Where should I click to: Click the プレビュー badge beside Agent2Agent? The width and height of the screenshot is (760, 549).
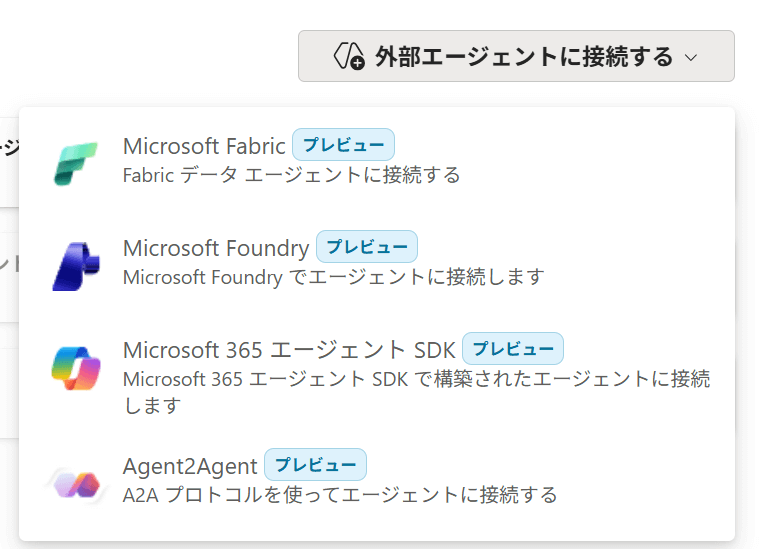(316, 465)
